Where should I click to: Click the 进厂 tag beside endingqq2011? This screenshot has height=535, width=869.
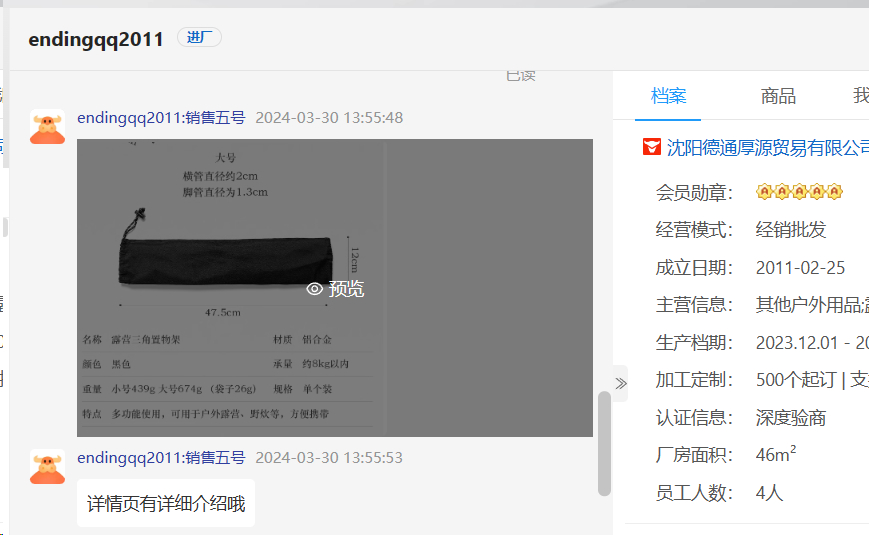(x=199, y=37)
